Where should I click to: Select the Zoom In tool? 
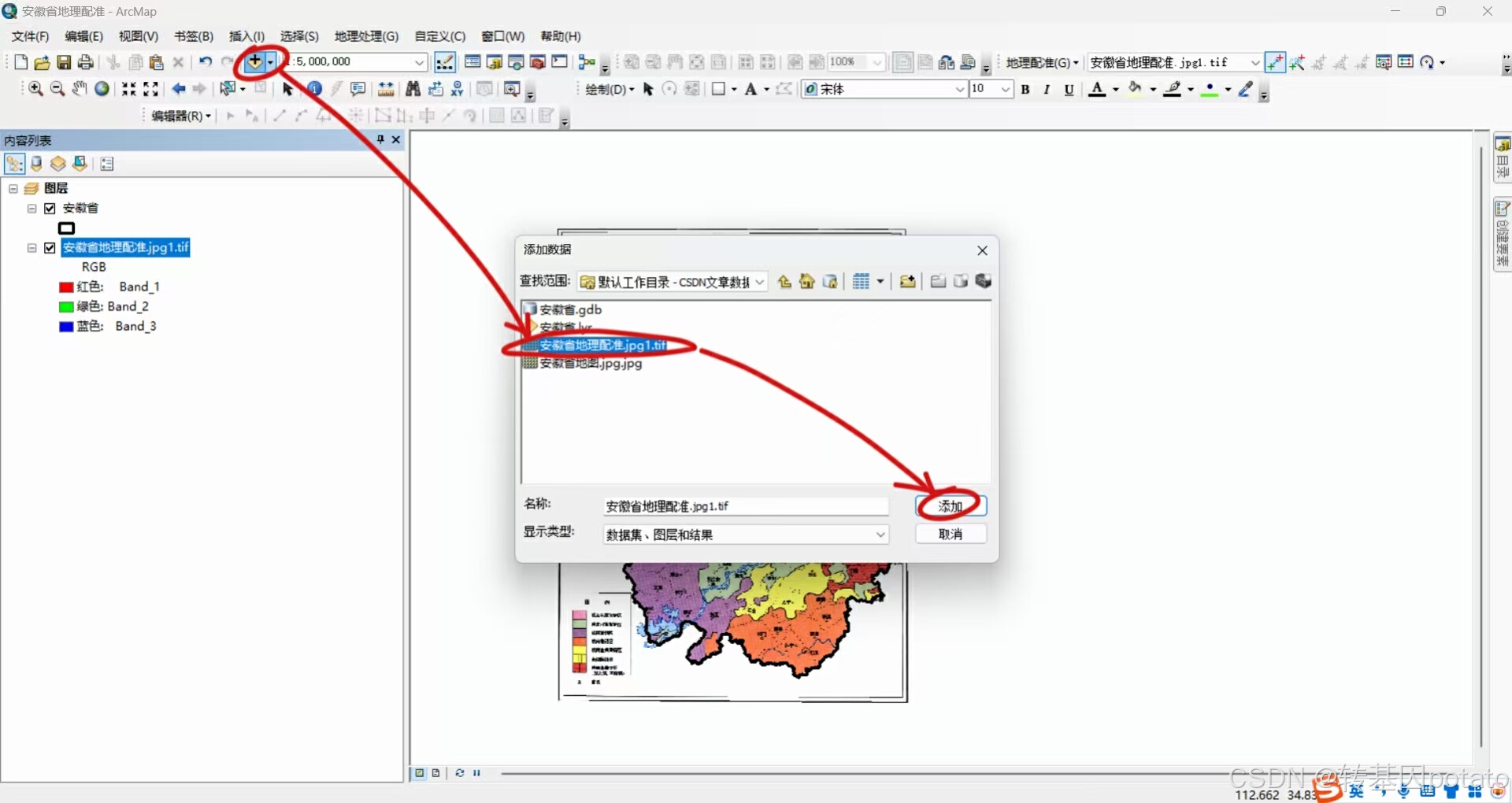(36, 89)
